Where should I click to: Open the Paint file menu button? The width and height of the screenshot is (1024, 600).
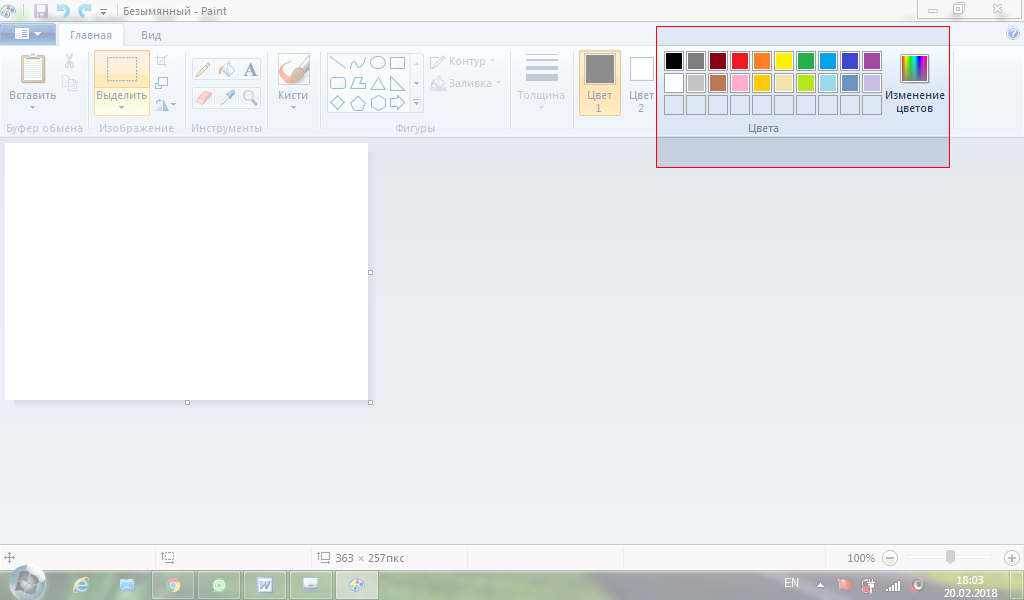28,34
